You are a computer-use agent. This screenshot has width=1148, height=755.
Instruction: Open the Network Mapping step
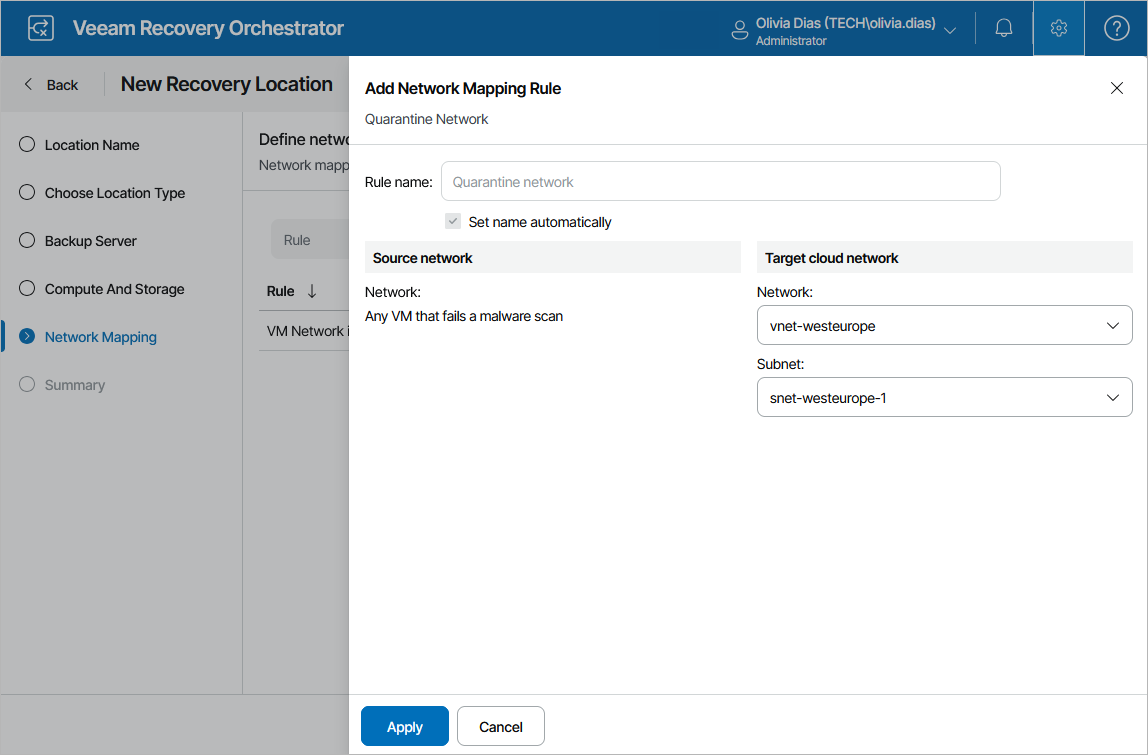click(x=101, y=337)
